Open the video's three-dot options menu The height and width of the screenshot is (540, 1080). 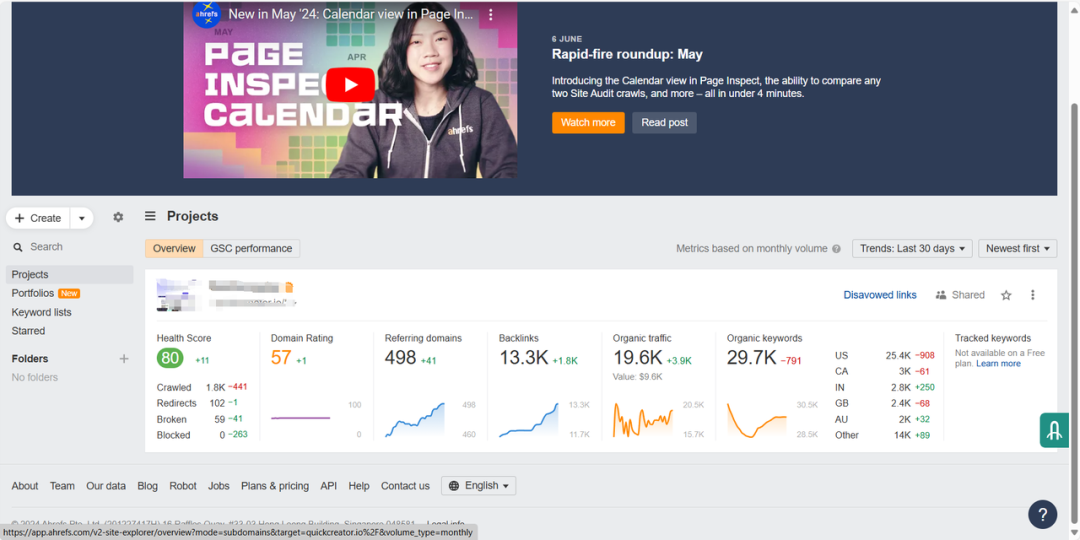(490, 14)
